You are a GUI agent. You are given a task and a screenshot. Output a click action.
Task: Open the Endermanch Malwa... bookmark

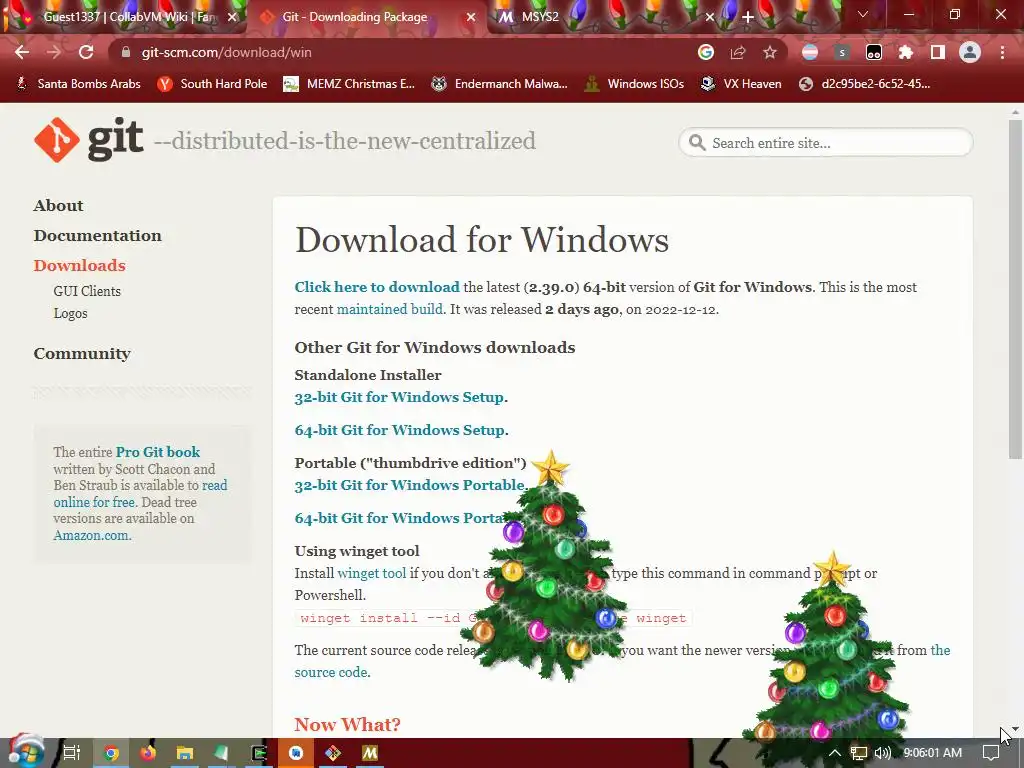(x=500, y=84)
